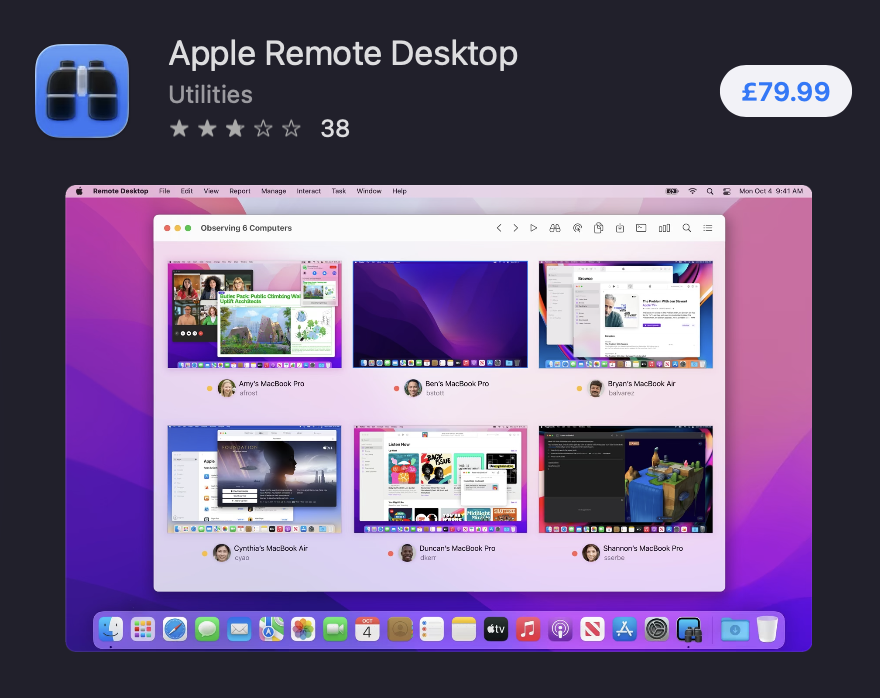
Task: Click the battery icon in menu bar
Action: coord(672,191)
